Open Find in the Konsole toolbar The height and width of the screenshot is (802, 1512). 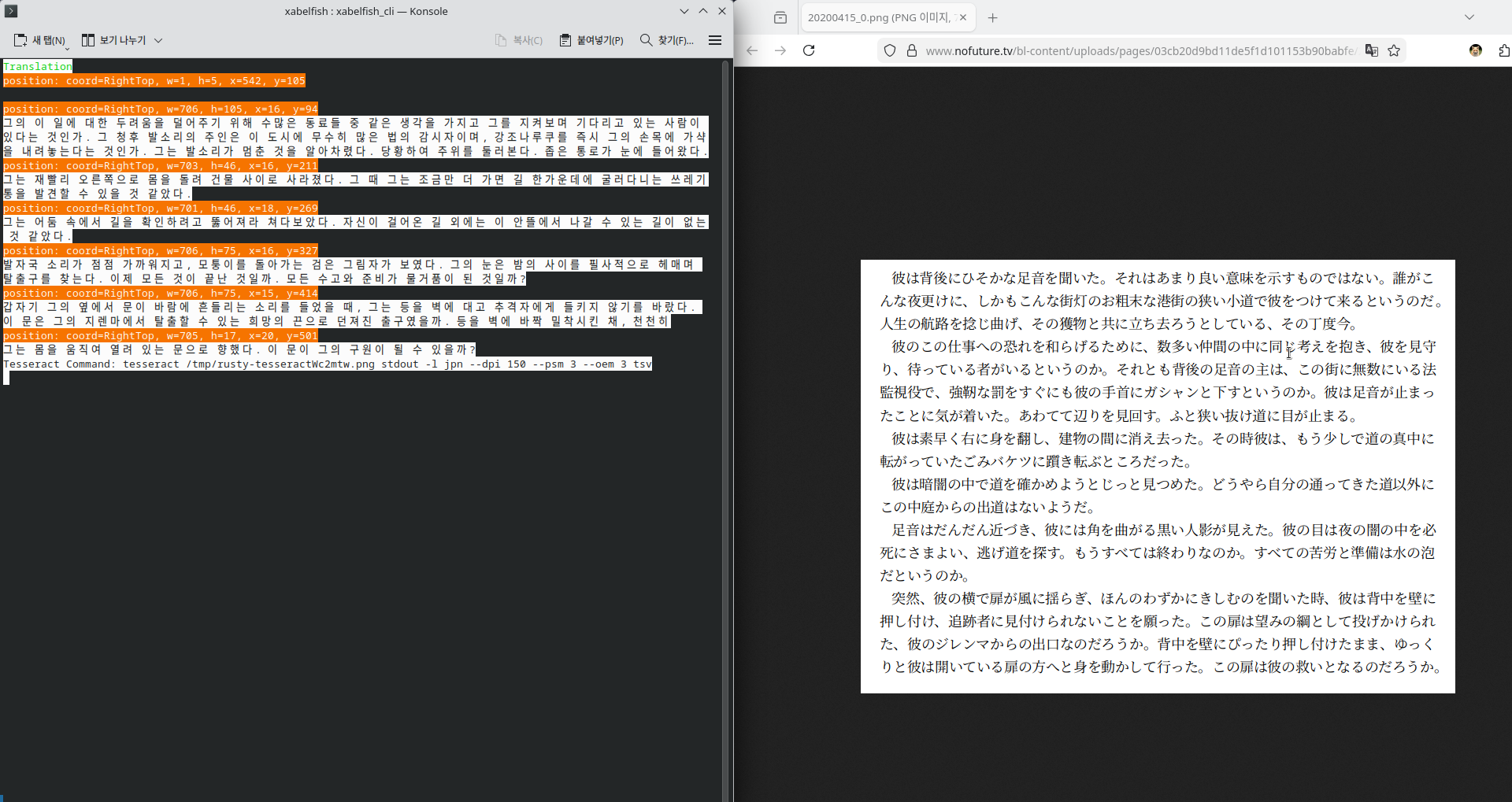click(667, 40)
